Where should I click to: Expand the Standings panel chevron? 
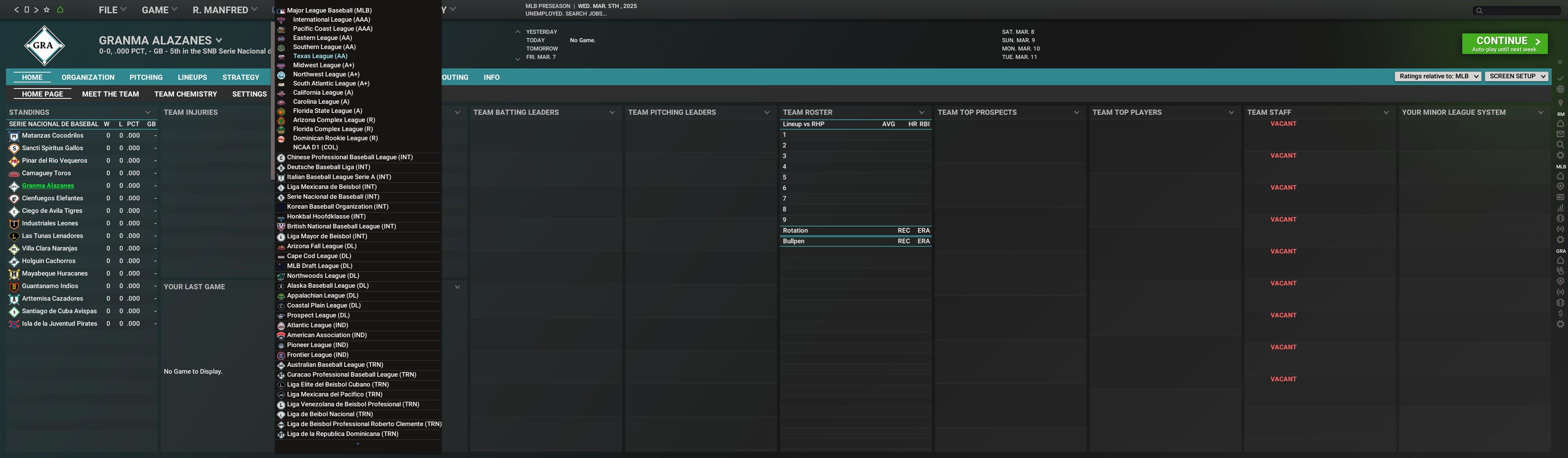tap(147, 113)
